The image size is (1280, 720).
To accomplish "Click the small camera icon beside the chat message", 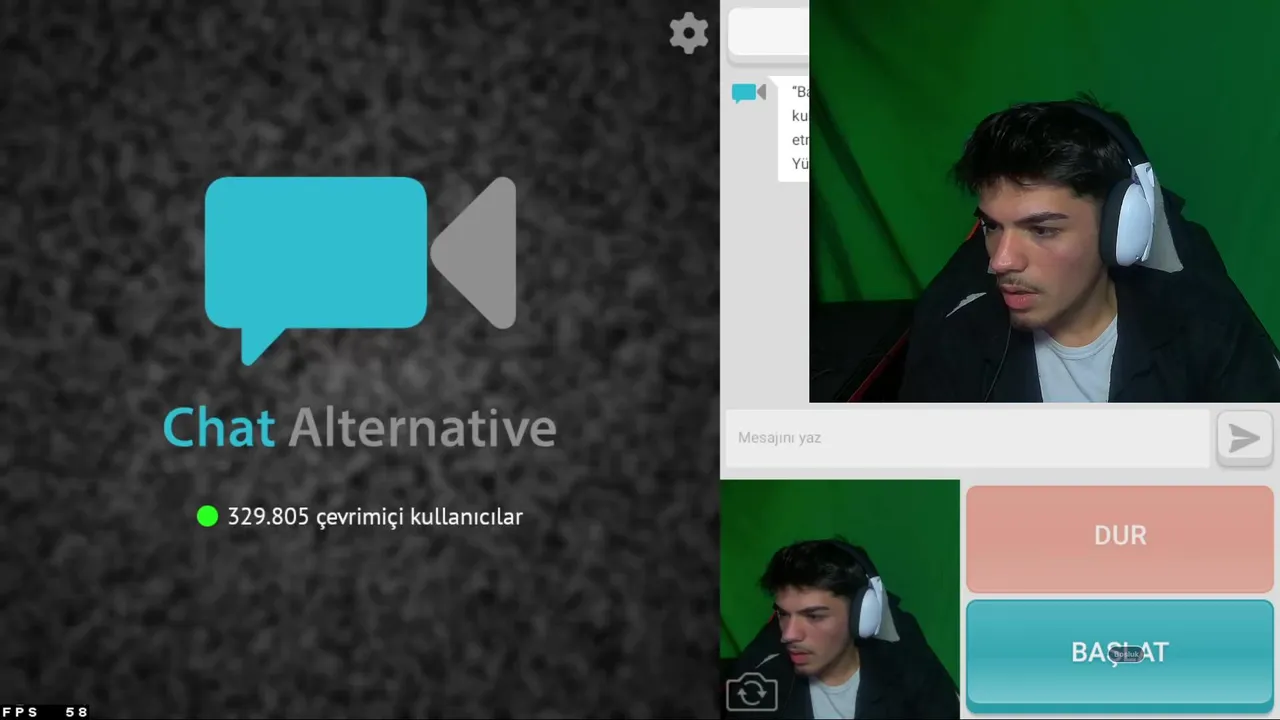I will (748, 93).
